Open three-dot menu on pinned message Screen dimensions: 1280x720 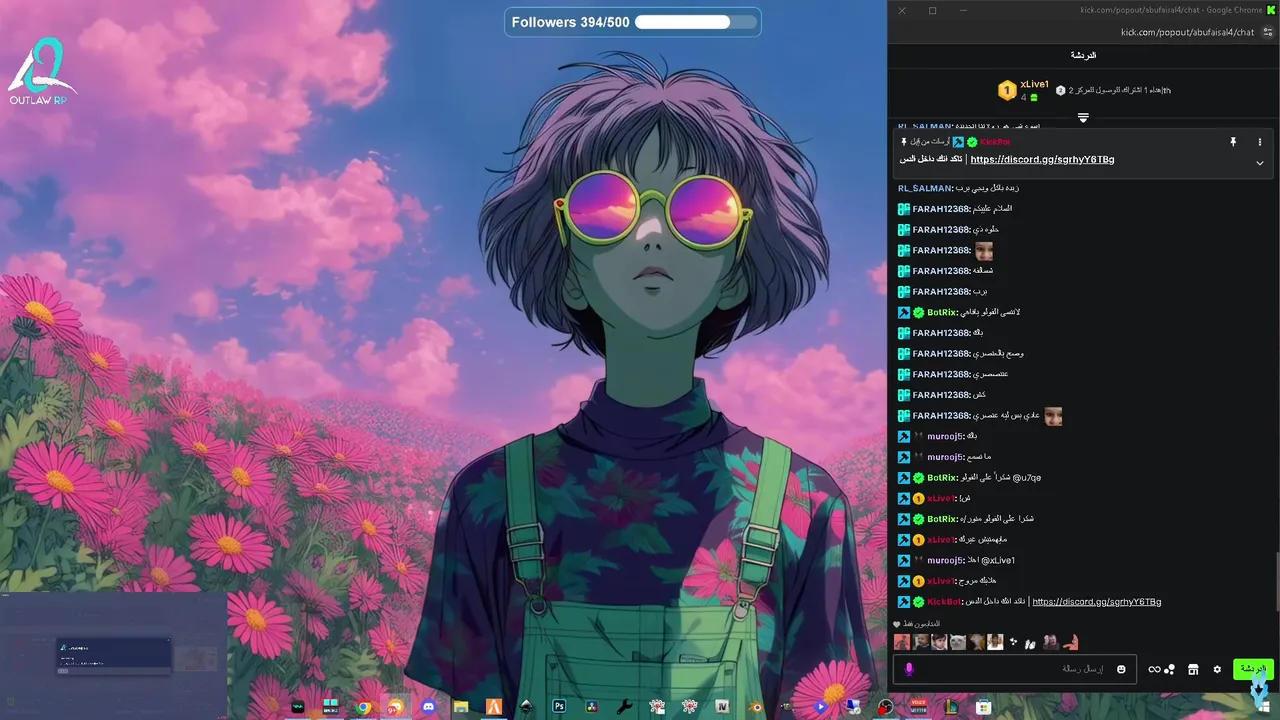(1259, 142)
